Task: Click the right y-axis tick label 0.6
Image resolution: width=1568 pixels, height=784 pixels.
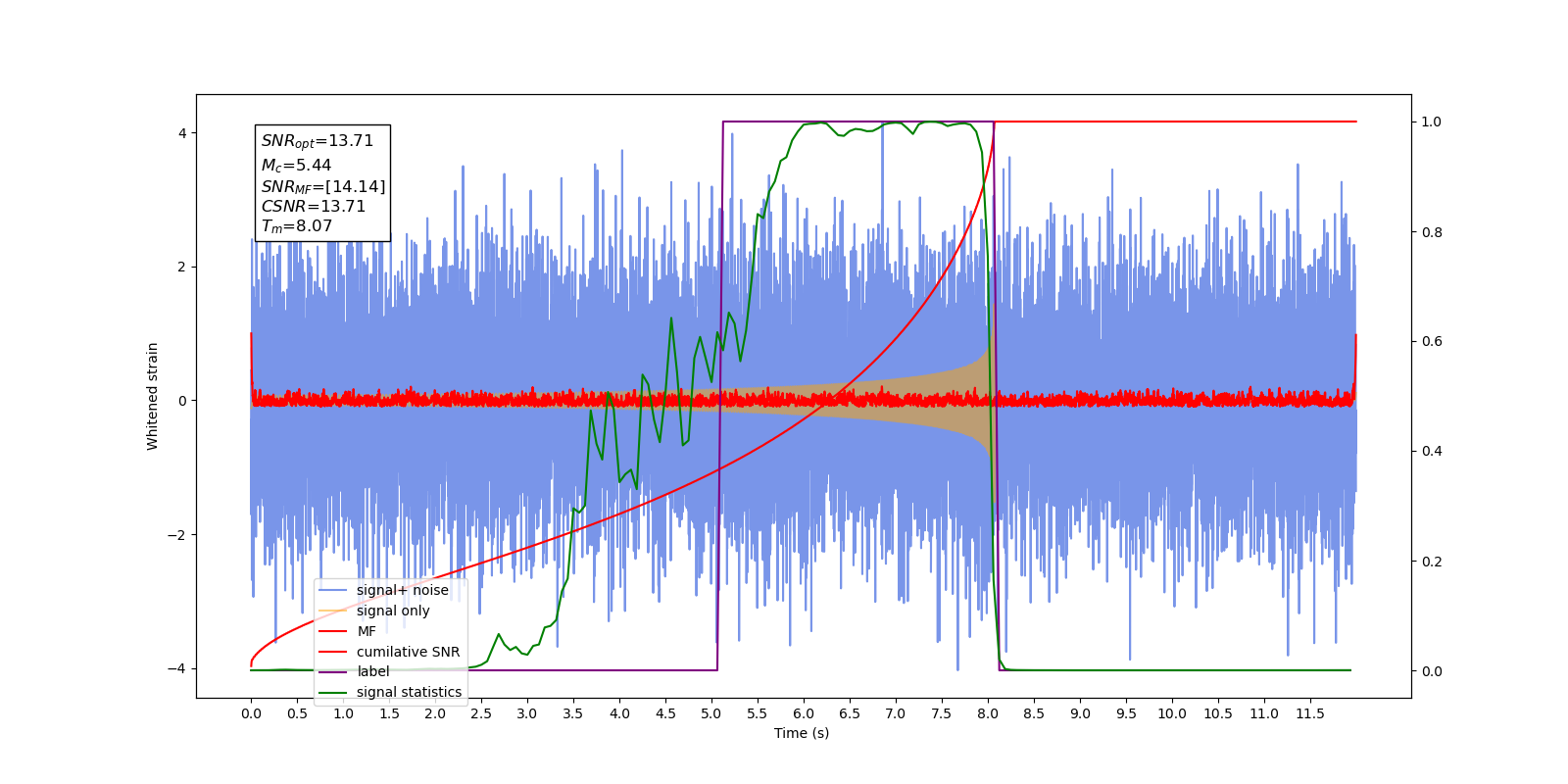Action: click(x=1431, y=342)
